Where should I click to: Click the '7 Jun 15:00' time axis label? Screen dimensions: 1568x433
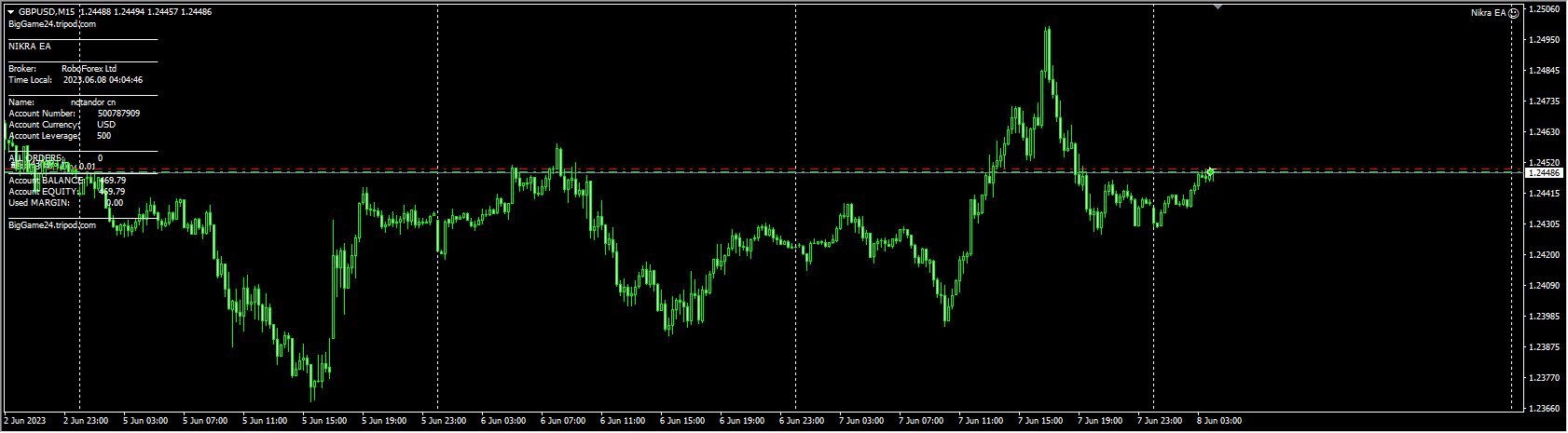(x=1040, y=421)
